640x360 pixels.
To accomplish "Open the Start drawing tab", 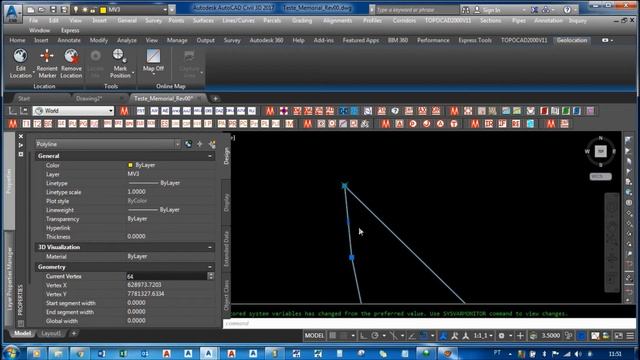I will pyautogui.click(x=24, y=98).
